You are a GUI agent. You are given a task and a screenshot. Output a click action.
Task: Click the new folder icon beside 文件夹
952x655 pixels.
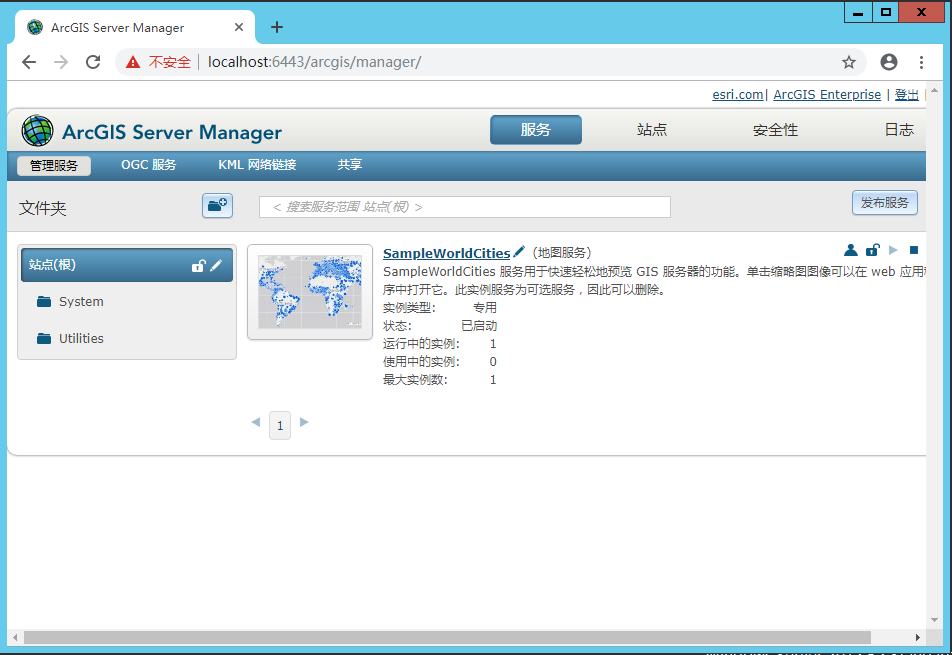[217, 206]
